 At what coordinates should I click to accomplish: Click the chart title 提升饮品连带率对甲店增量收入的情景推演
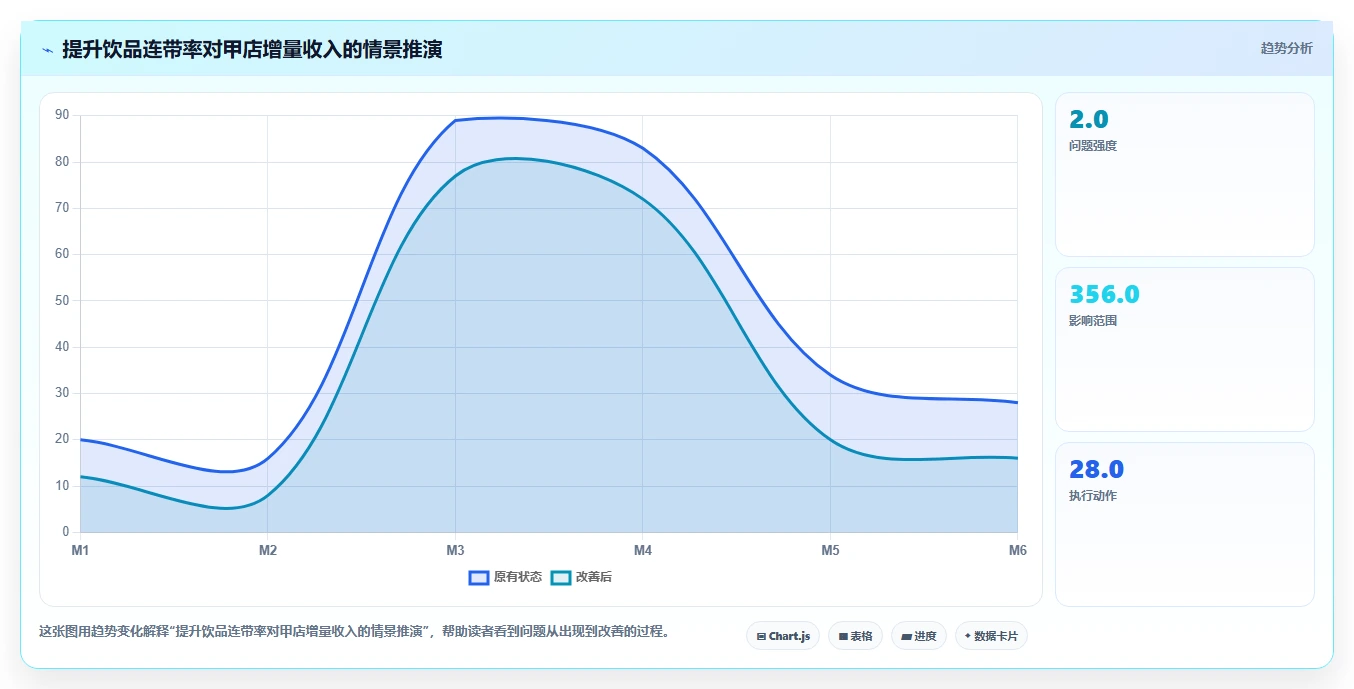[252, 49]
